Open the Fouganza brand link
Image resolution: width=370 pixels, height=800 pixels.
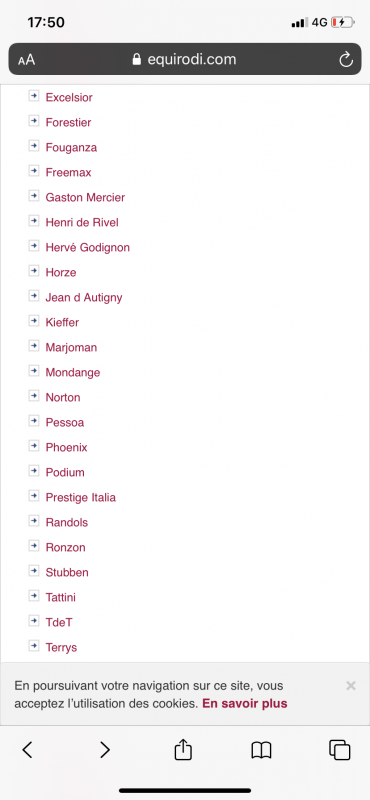click(71, 147)
